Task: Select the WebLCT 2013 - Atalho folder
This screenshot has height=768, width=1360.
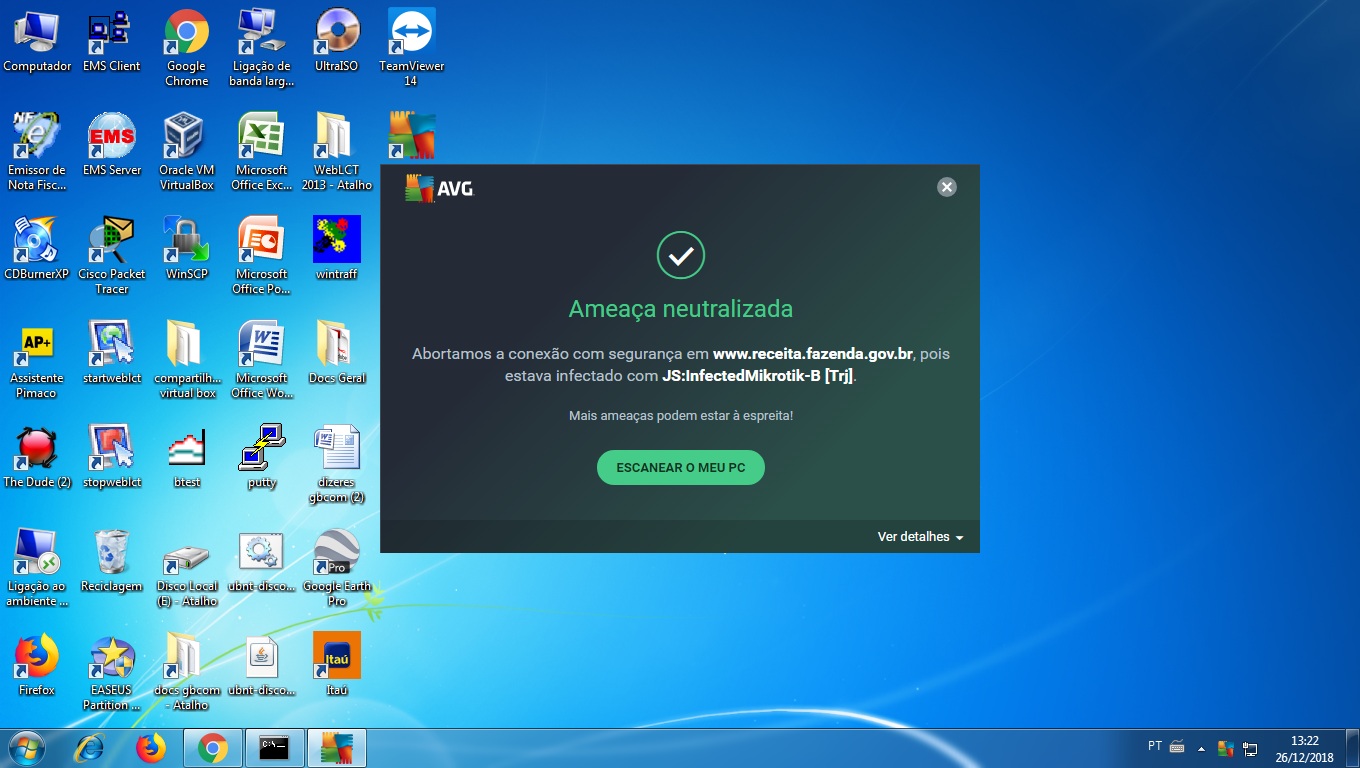Action: (337, 152)
